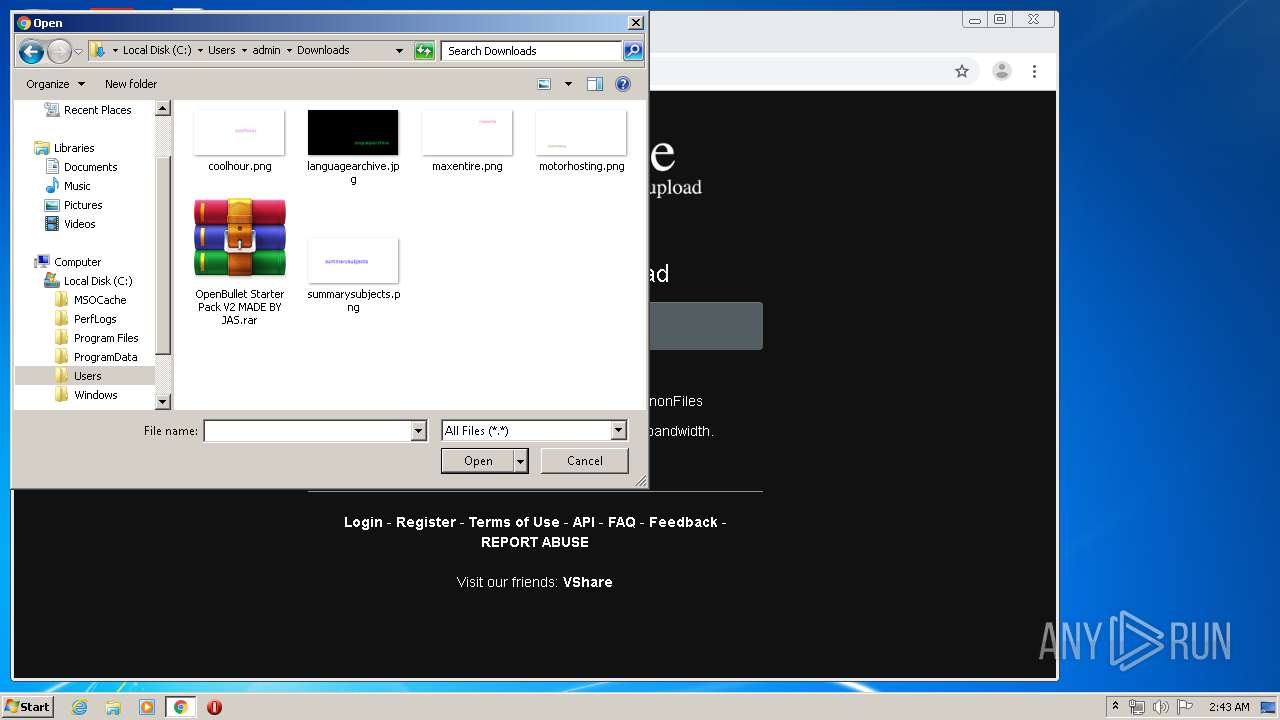Viewport: 1280px width, 720px height.
Task: Select Music library
Action: [x=68, y=186]
